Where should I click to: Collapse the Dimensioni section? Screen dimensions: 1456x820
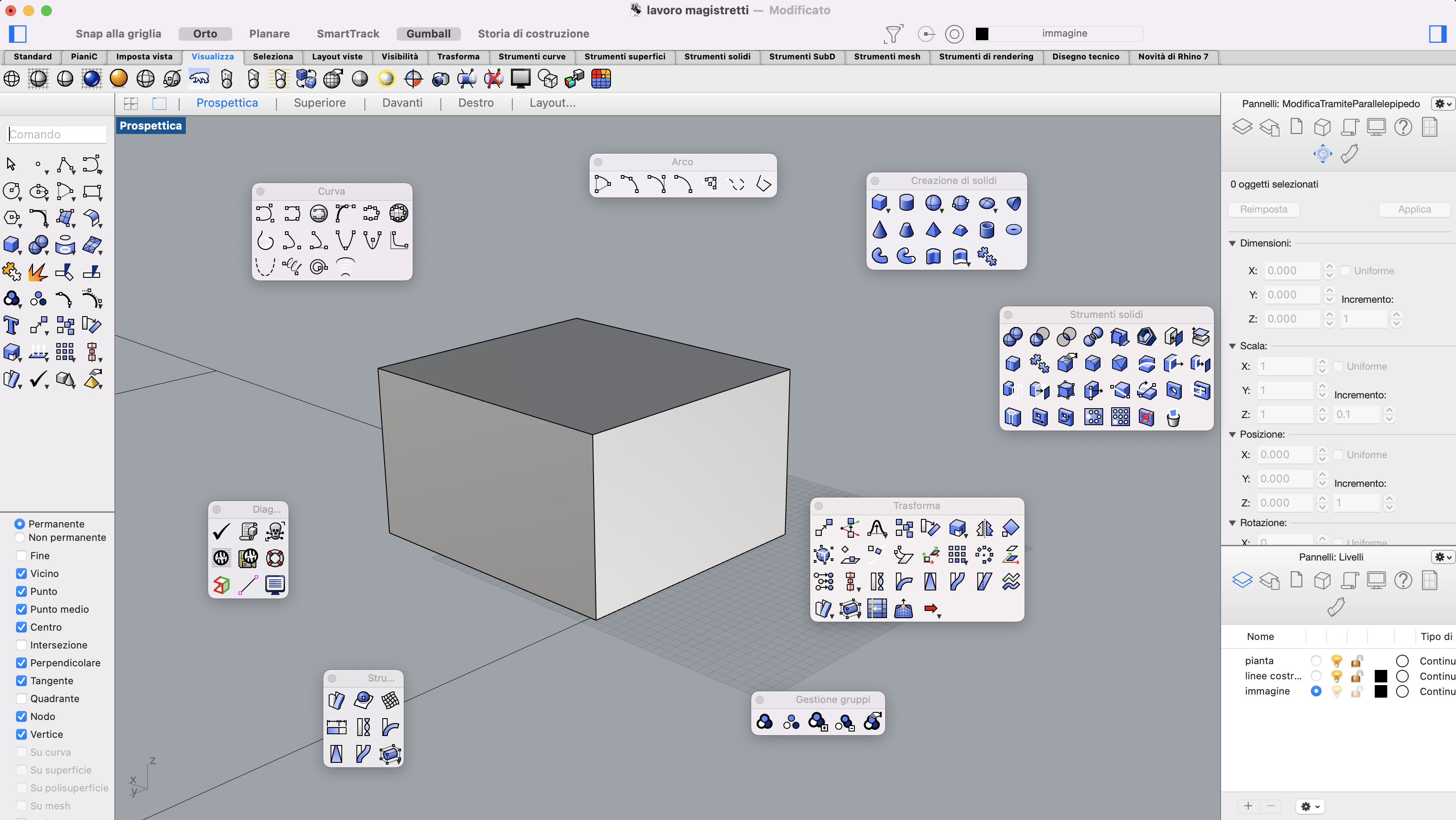[x=1232, y=243]
